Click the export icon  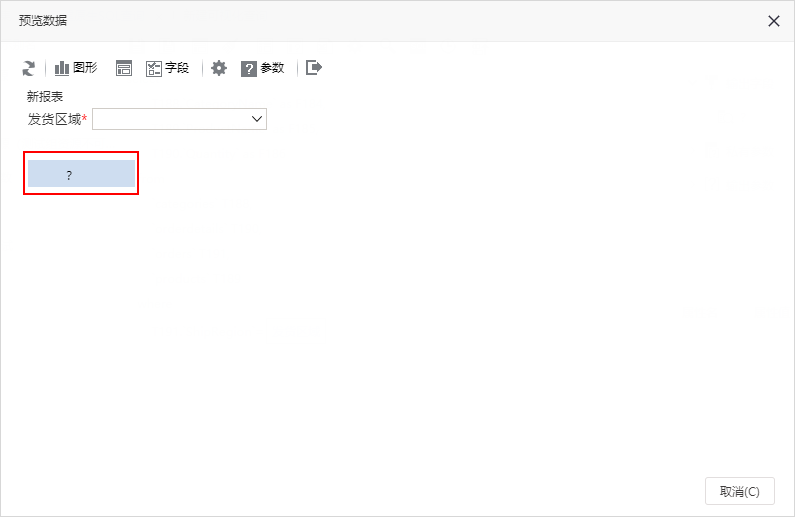click(x=314, y=67)
